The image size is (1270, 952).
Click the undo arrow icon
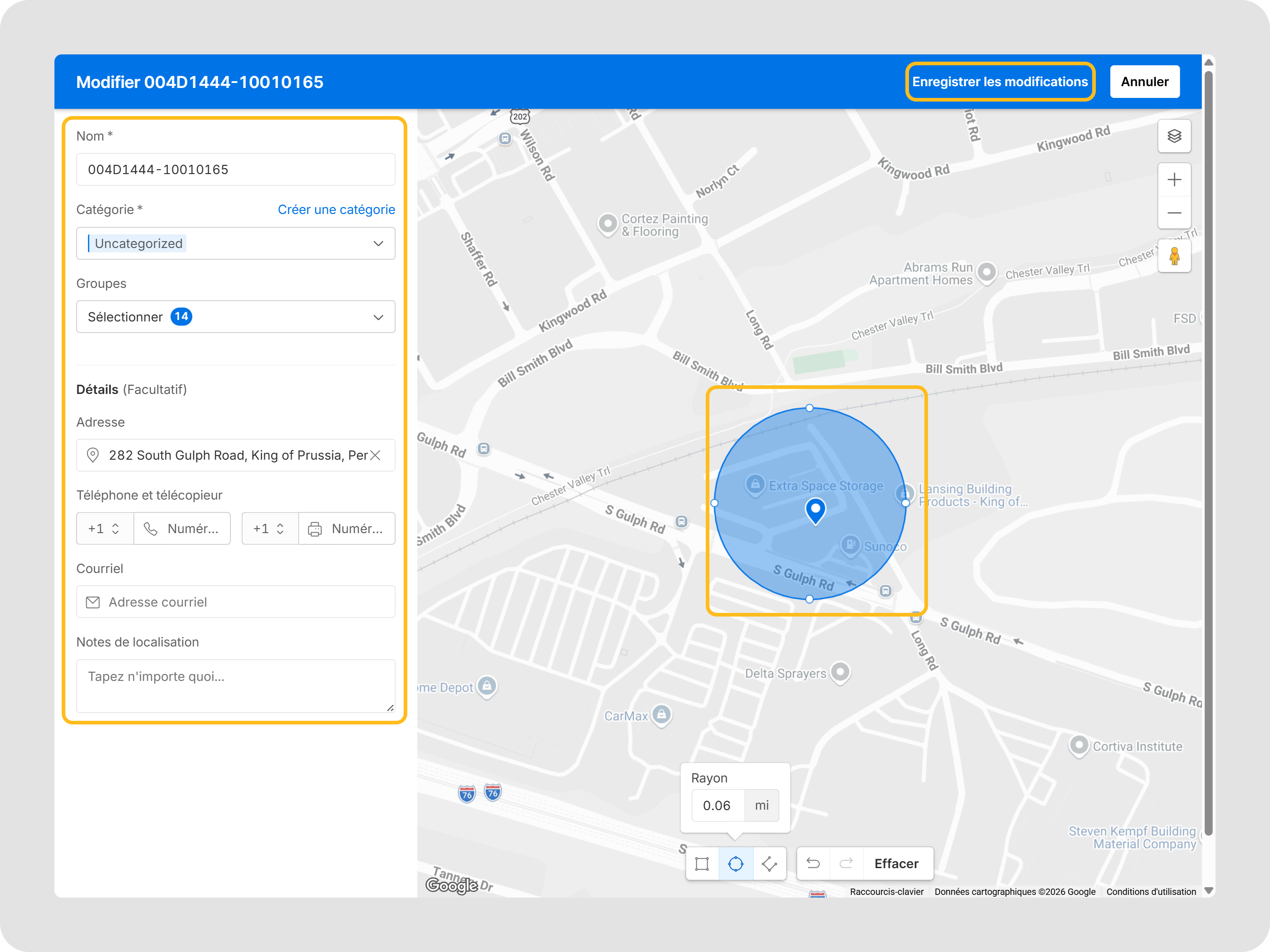(x=813, y=864)
